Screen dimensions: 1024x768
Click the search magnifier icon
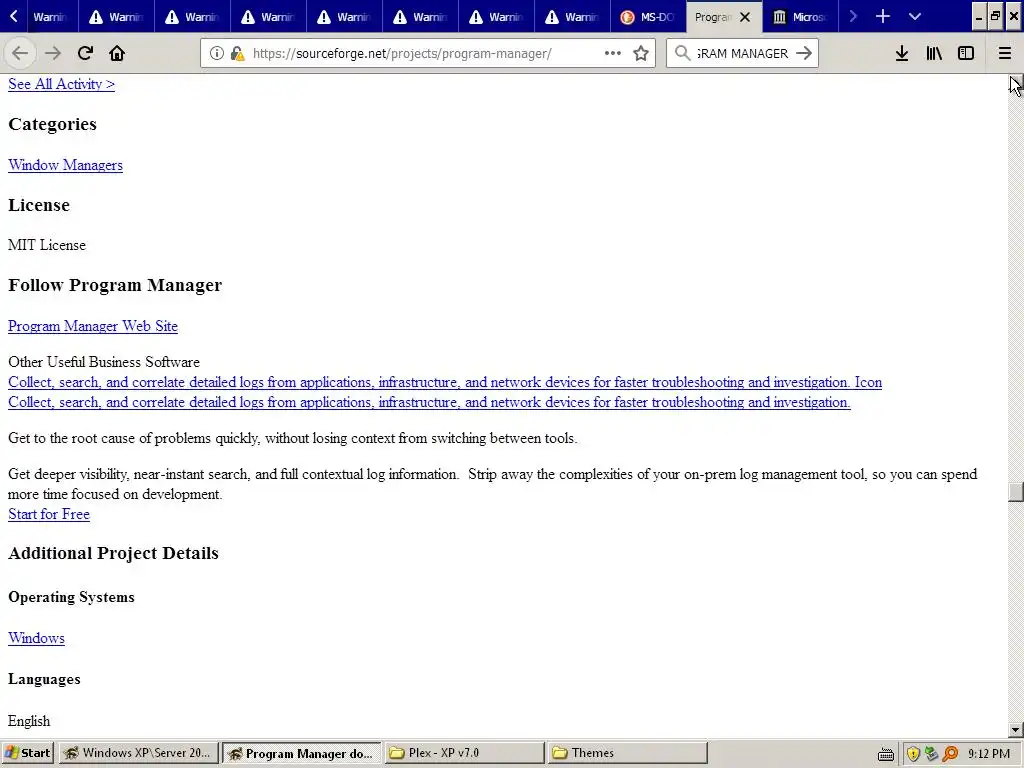682,54
